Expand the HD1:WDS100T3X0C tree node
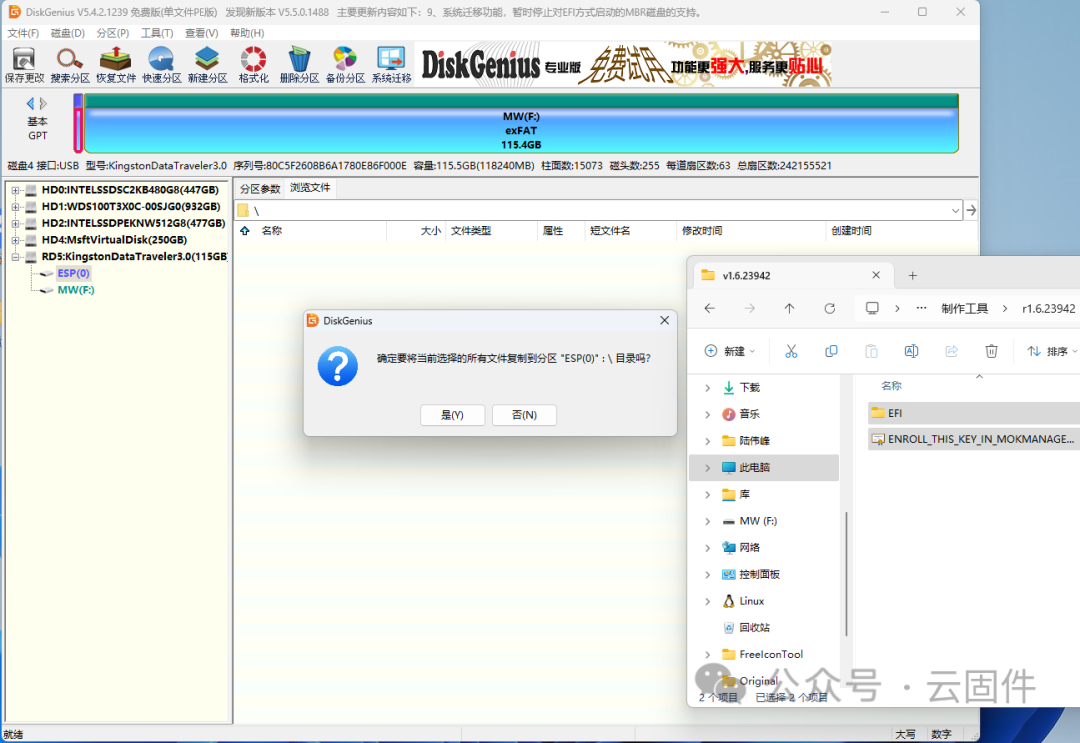The width and height of the screenshot is (1080, 743). pyautogui.click(x=15, y=207)
